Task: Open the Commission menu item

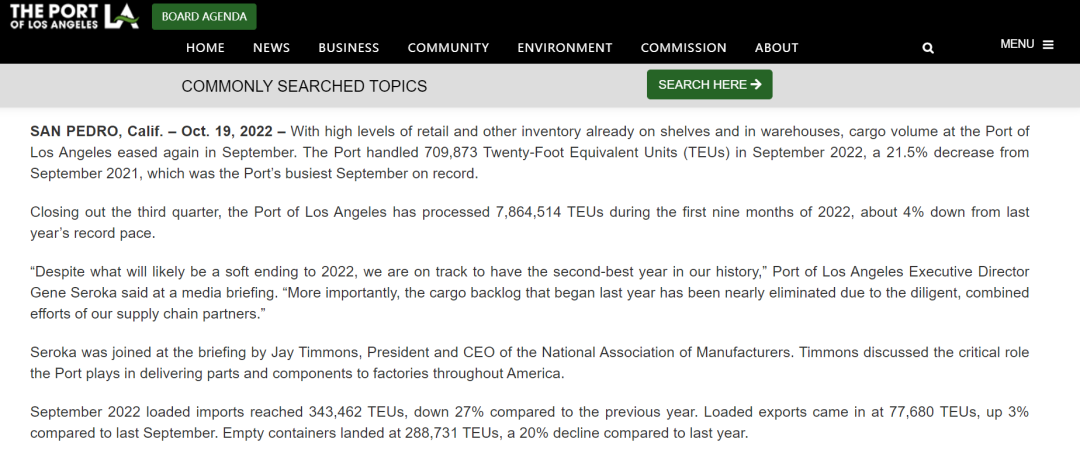Action: point(683,48)
